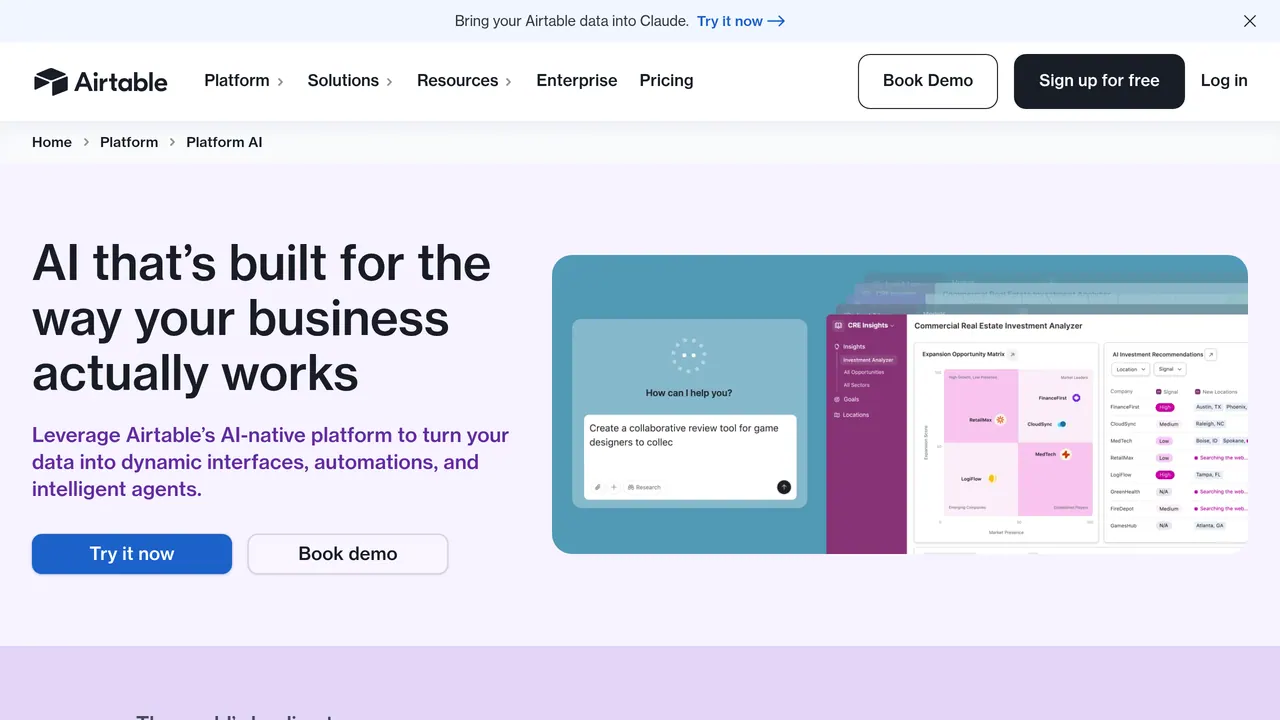Click the plus icon in prompt box
This screenshot has height=720, width=1280.
pos(614,487)
